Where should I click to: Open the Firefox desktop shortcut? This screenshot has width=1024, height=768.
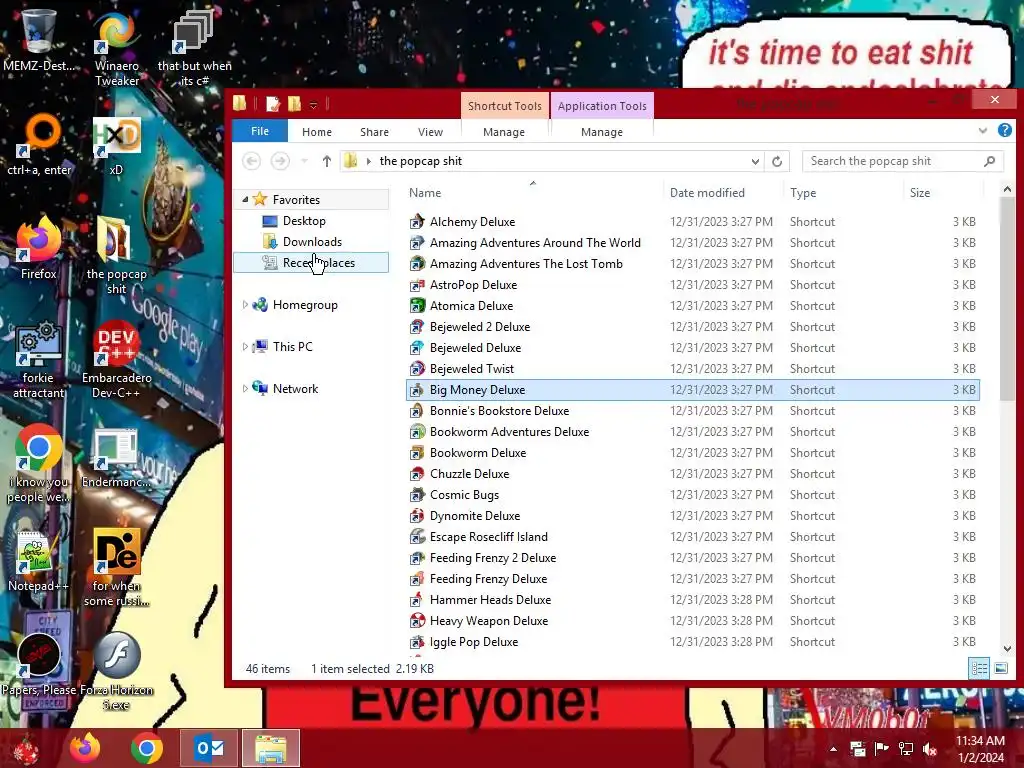[x=39, y=248]
